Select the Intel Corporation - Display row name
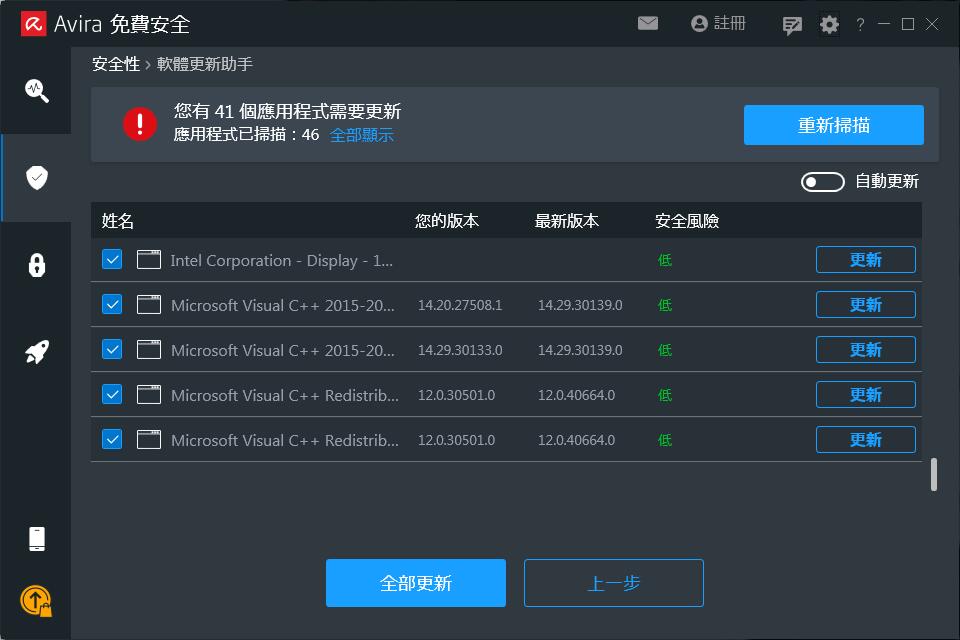This screenshot has height=640, width=960. pos(282,260)
